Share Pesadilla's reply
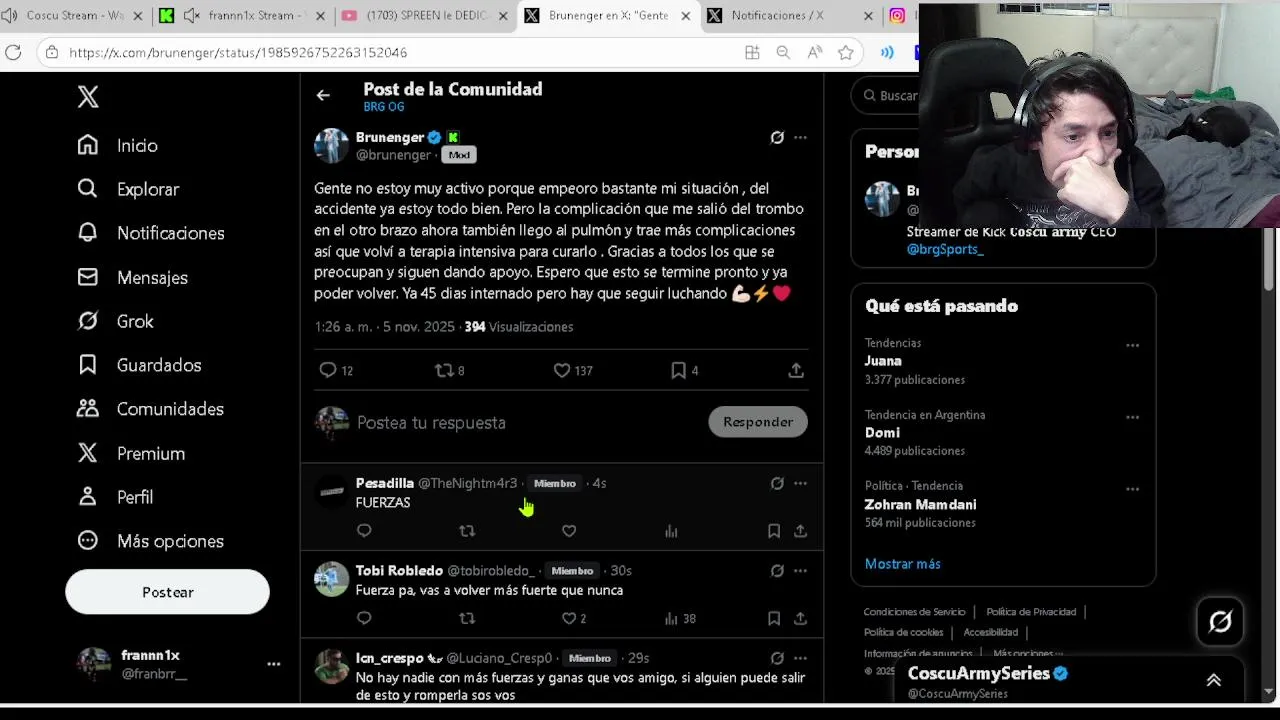Image resolution: width=1280 pixels, height=720 pixels. pyautogui.click(x=800, y=531)
